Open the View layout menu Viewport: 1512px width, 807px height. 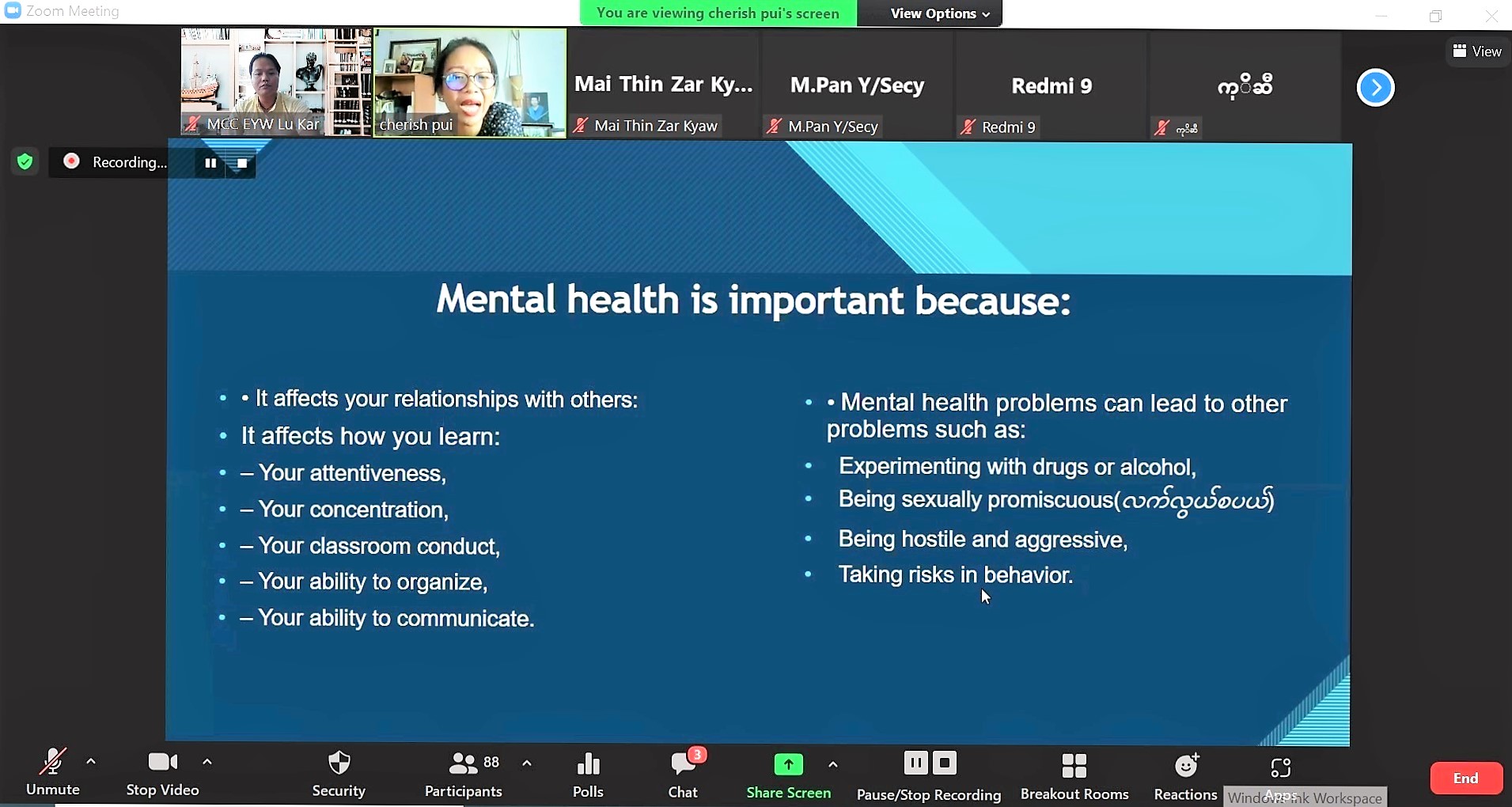[1476, 51]
